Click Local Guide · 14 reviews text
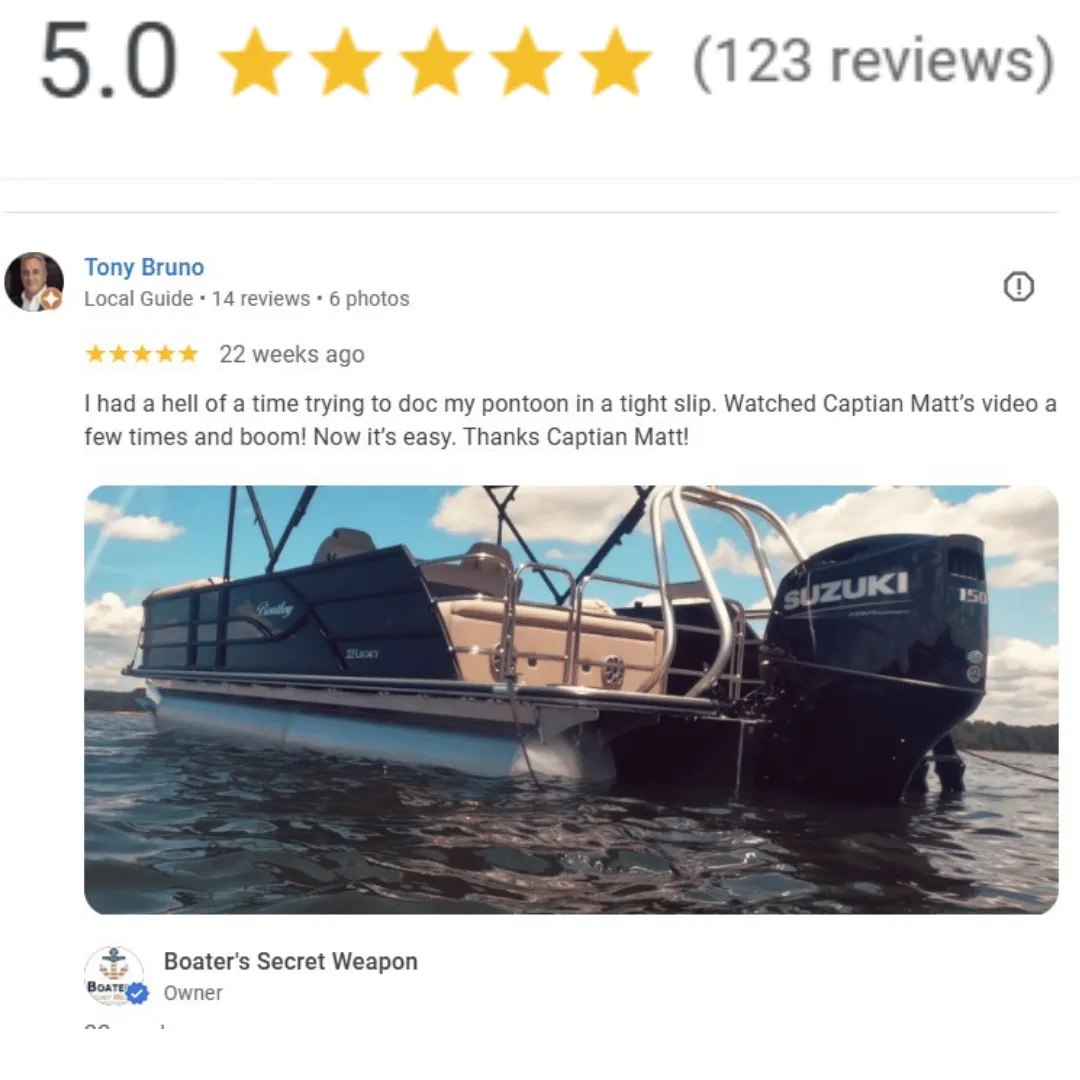The image size is (1080, 1080). (x=197, y=298)
